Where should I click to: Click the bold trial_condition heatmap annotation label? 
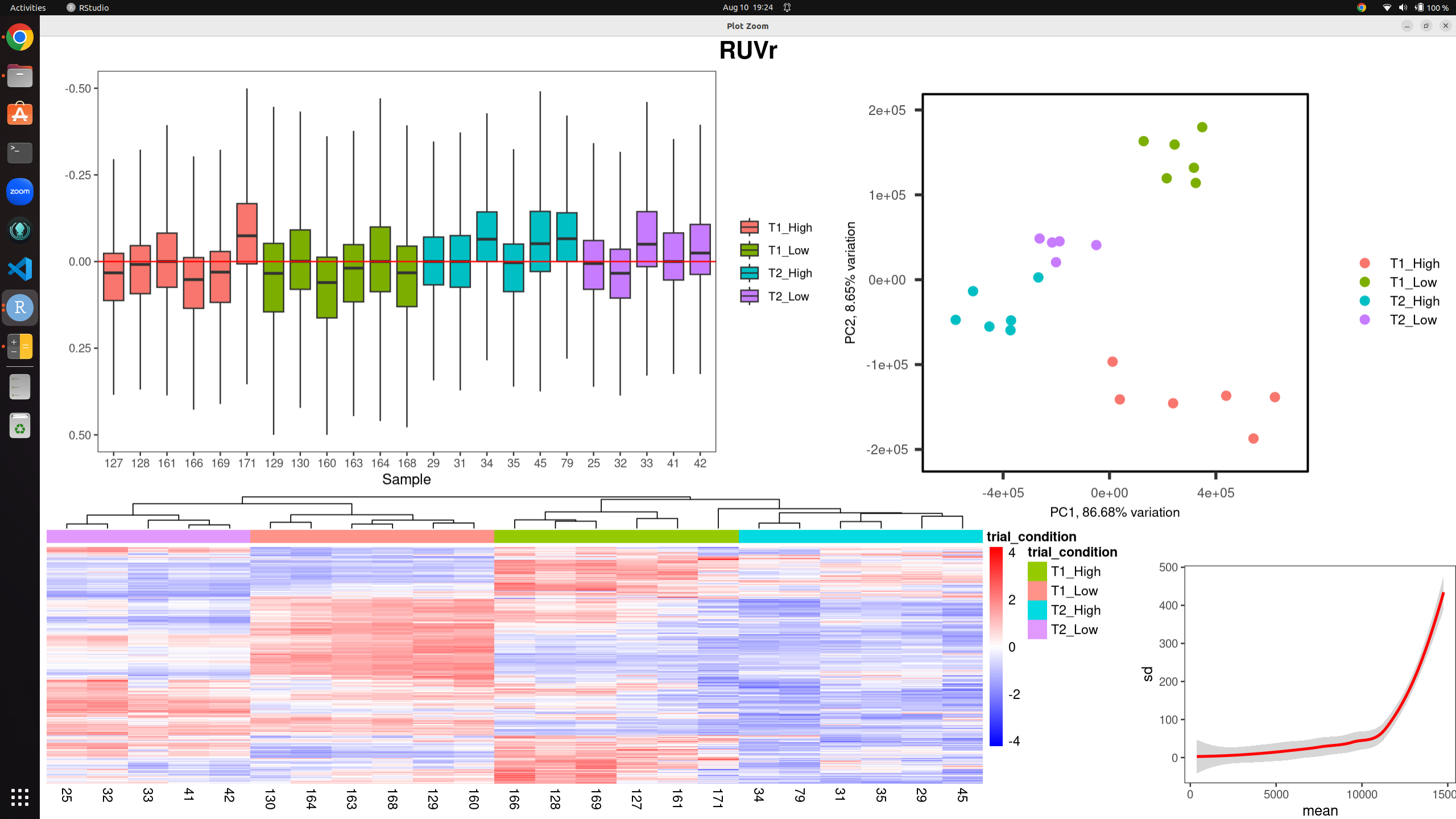click(x=1031, y=536)
